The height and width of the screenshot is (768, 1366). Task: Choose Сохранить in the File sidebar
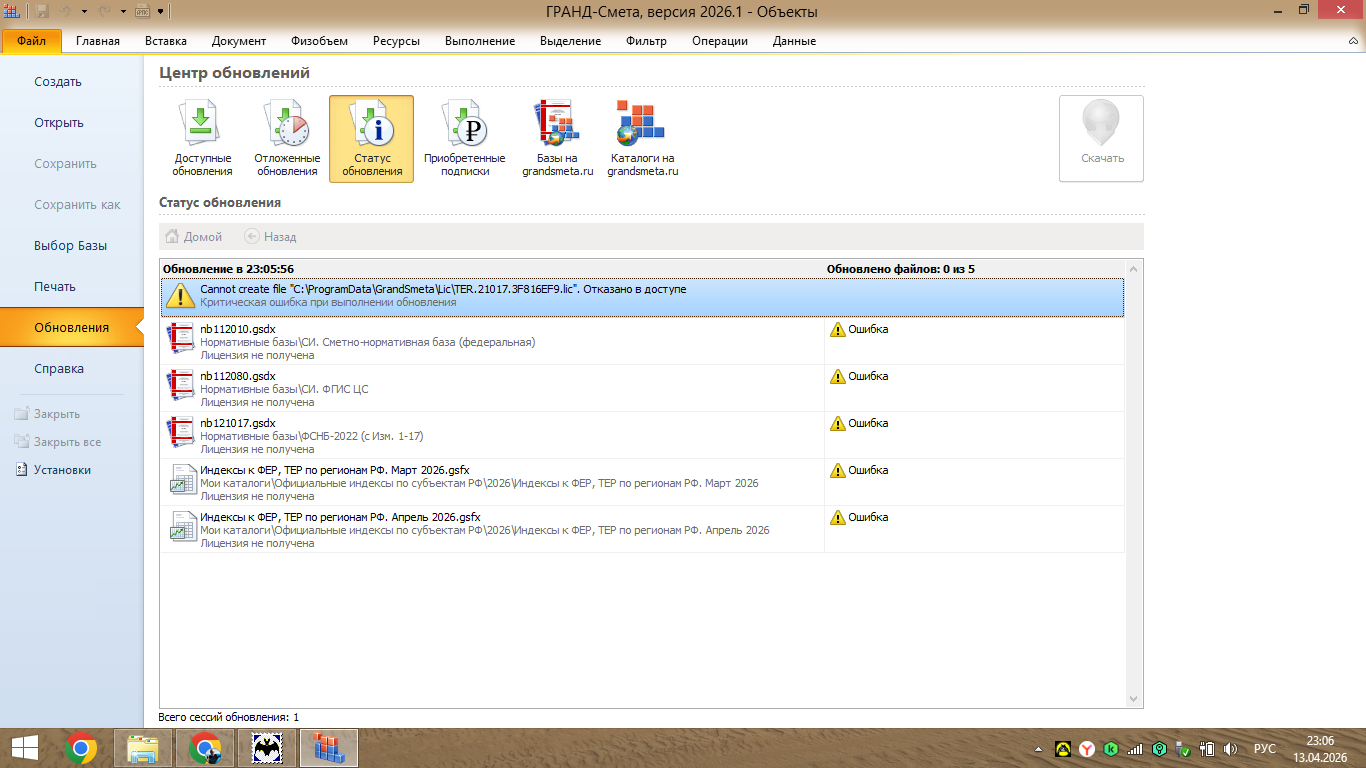point(65,164)
